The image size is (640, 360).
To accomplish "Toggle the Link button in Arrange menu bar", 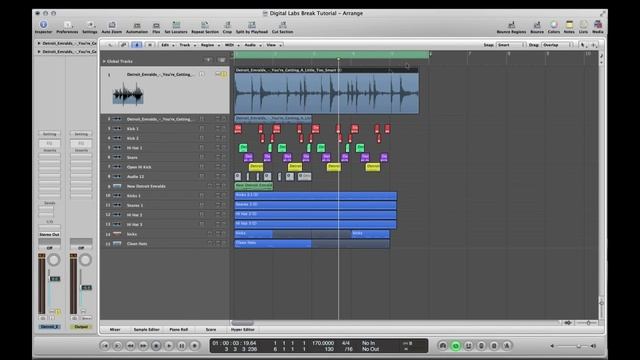I will (x=124, y=45).
